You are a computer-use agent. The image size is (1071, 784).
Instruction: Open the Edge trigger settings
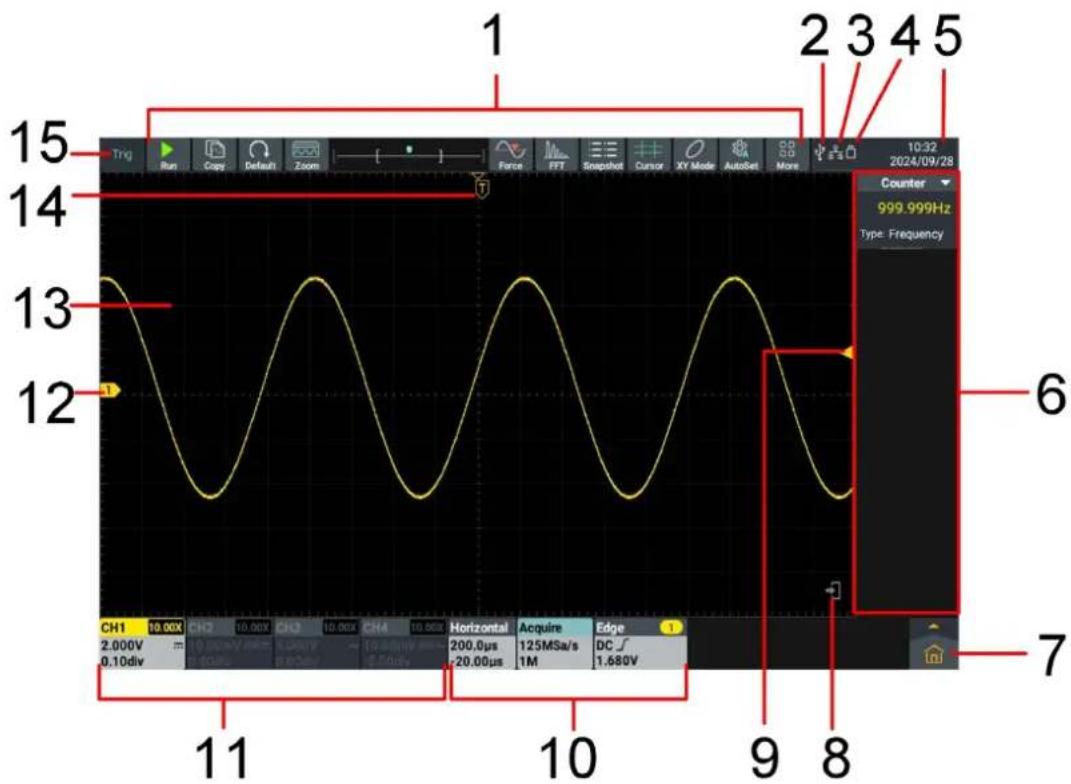(x=640, y=645)
